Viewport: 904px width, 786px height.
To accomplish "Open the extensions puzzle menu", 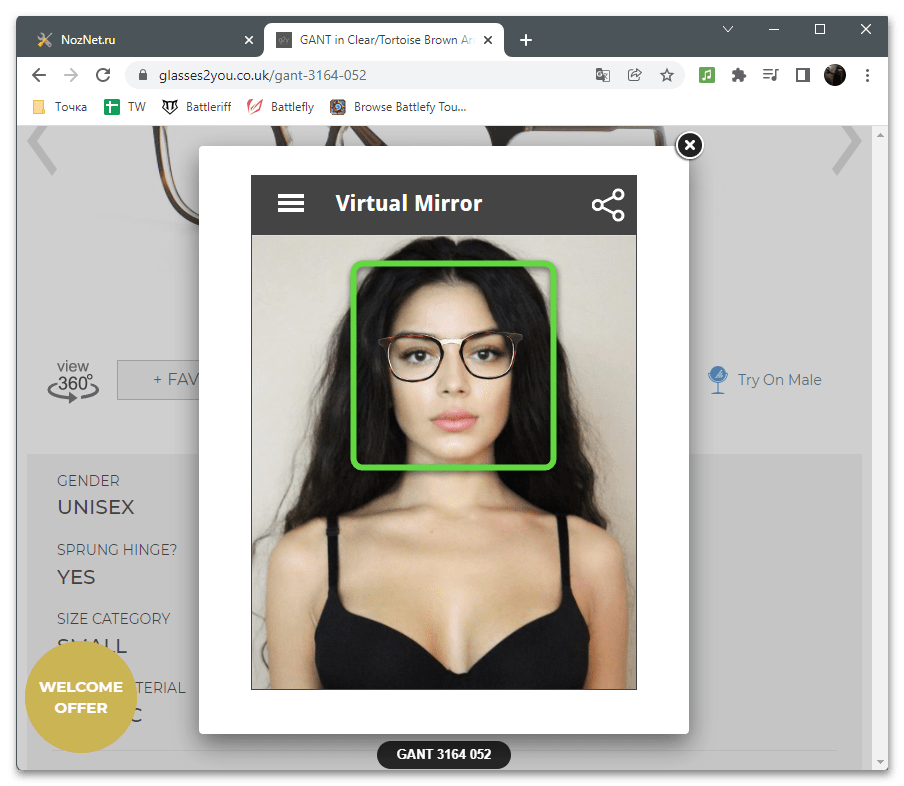I will [739, 75].
